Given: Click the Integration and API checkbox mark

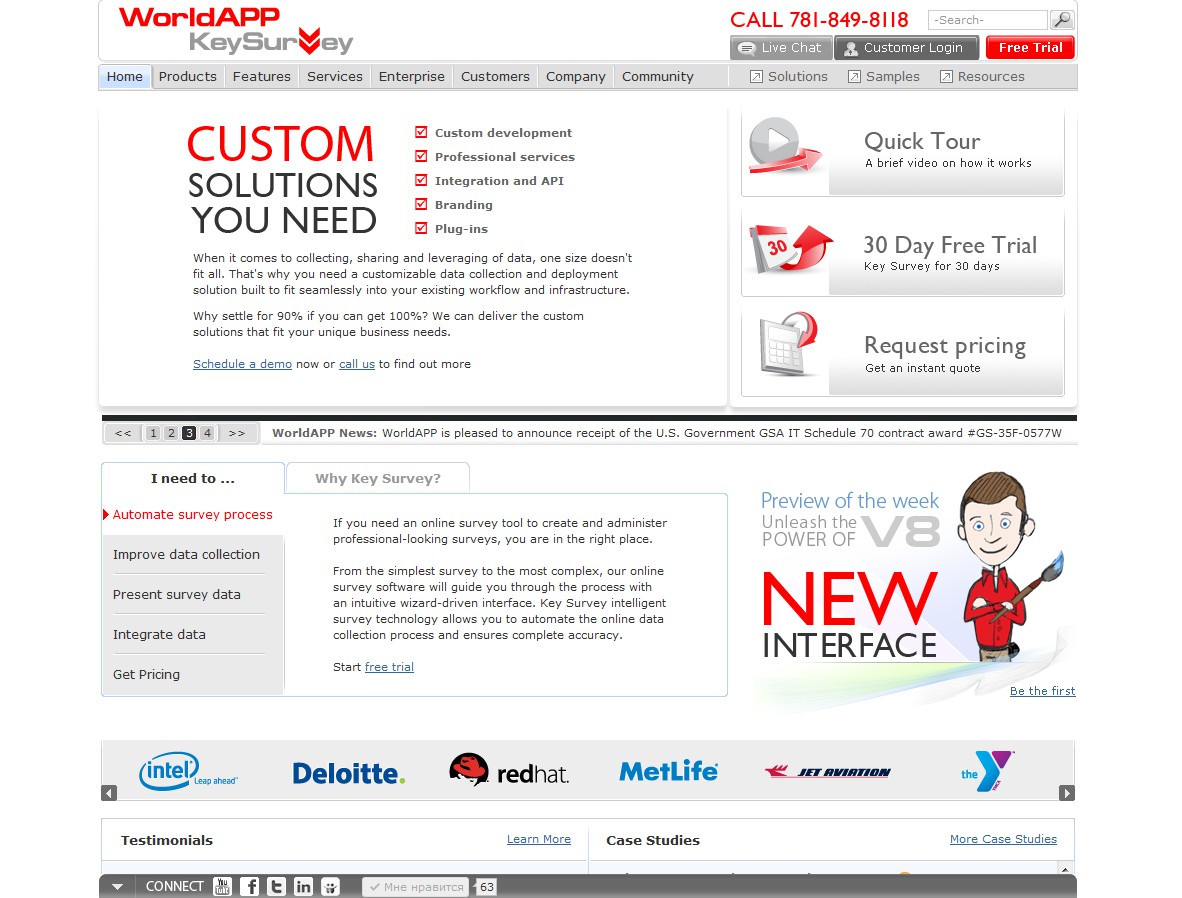Looking at the screenshot, I should coord(421,180).
